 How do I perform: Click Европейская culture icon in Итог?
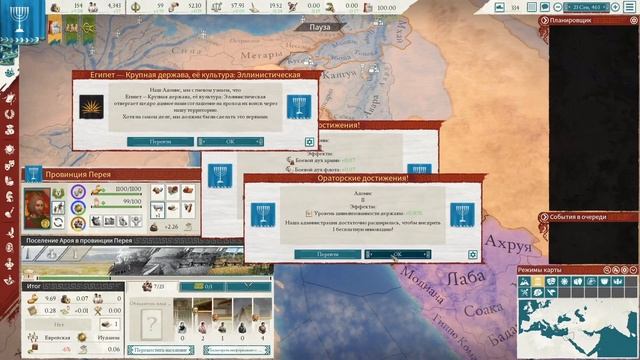(x=33, y=338)
